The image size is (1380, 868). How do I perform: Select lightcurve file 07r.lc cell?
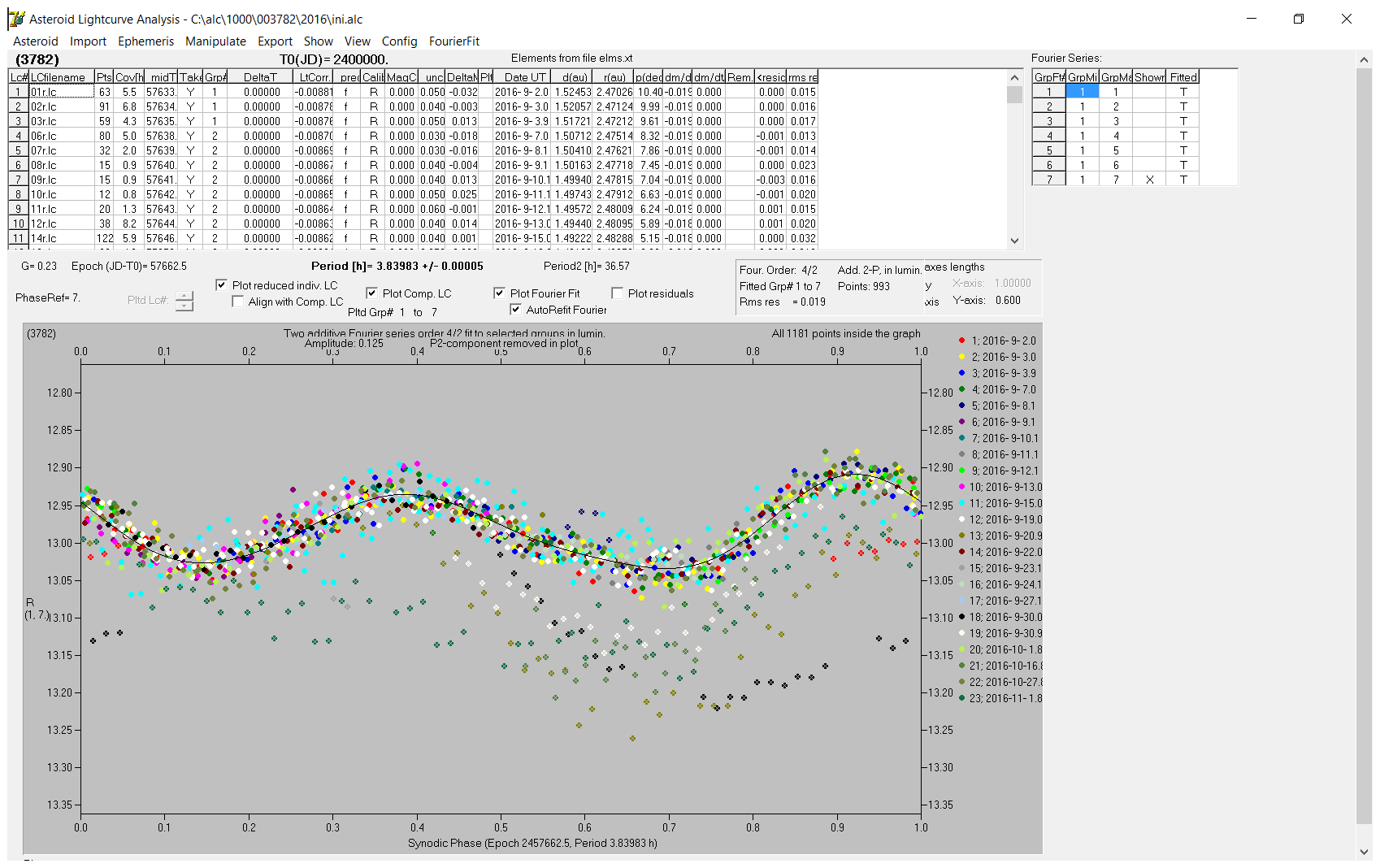[x=62, y=150]
